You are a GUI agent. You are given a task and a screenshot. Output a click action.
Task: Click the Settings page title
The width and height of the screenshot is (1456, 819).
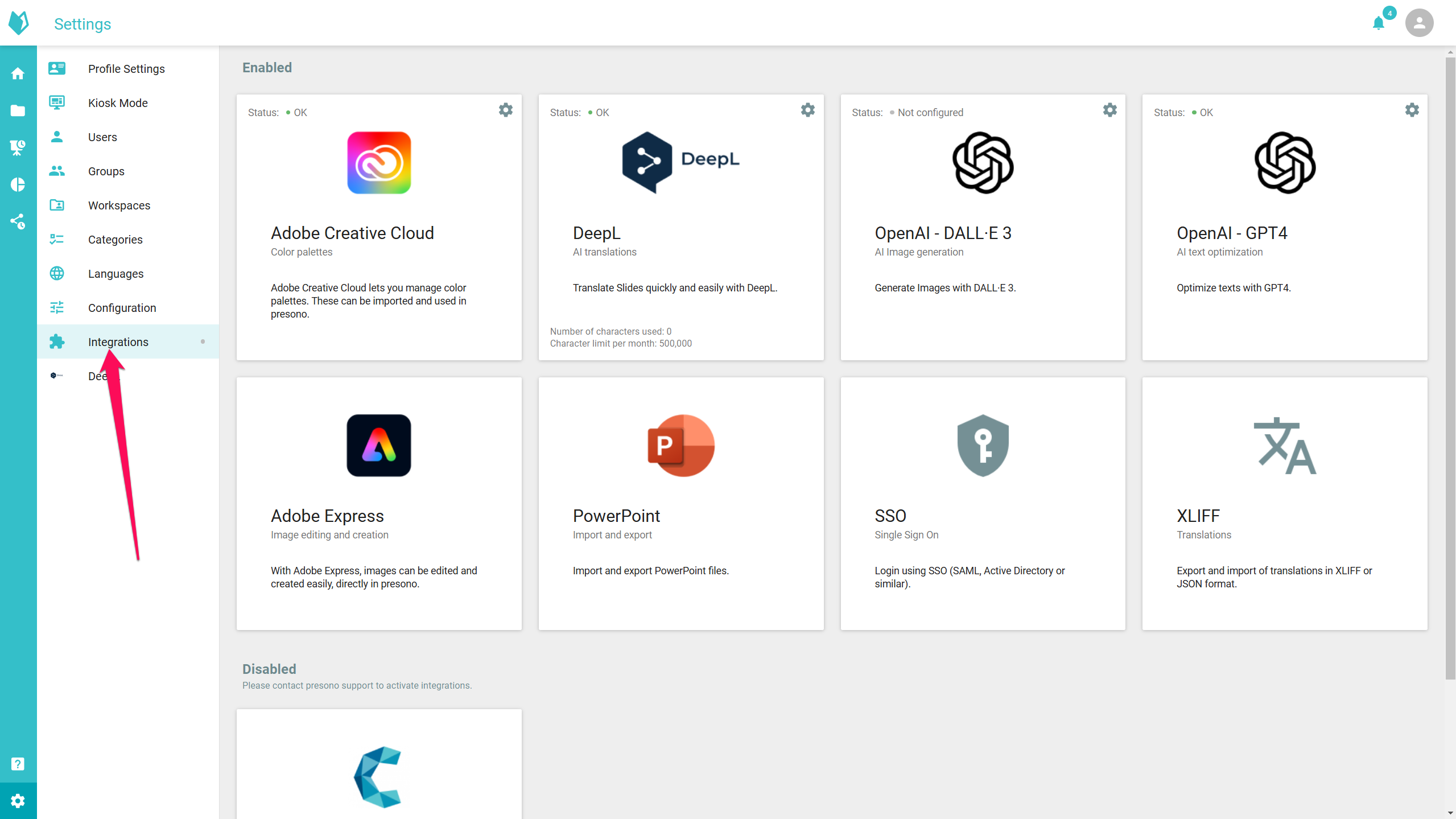(83, 24)
